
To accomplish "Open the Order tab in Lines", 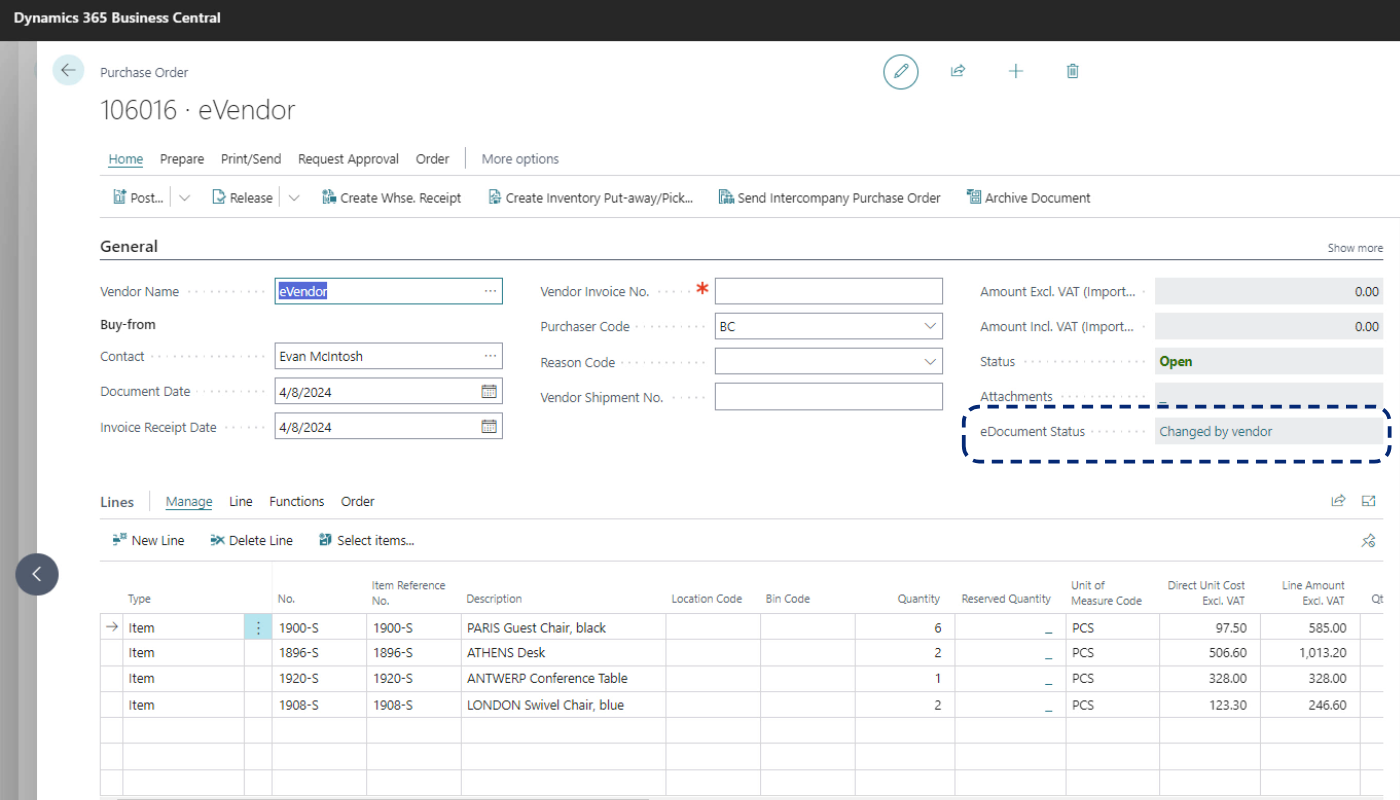I will (358, 501).
